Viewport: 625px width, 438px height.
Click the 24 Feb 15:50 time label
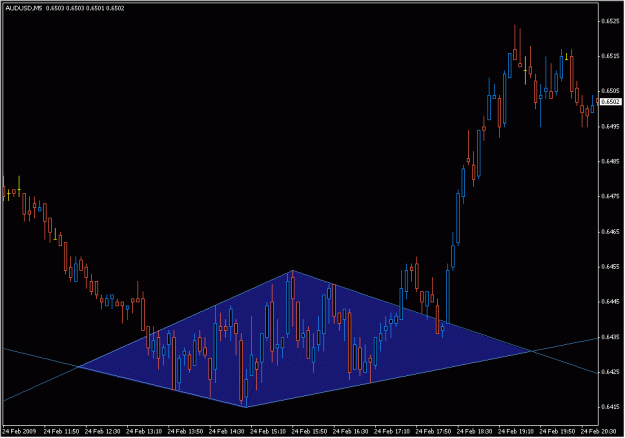pos(309,432)
